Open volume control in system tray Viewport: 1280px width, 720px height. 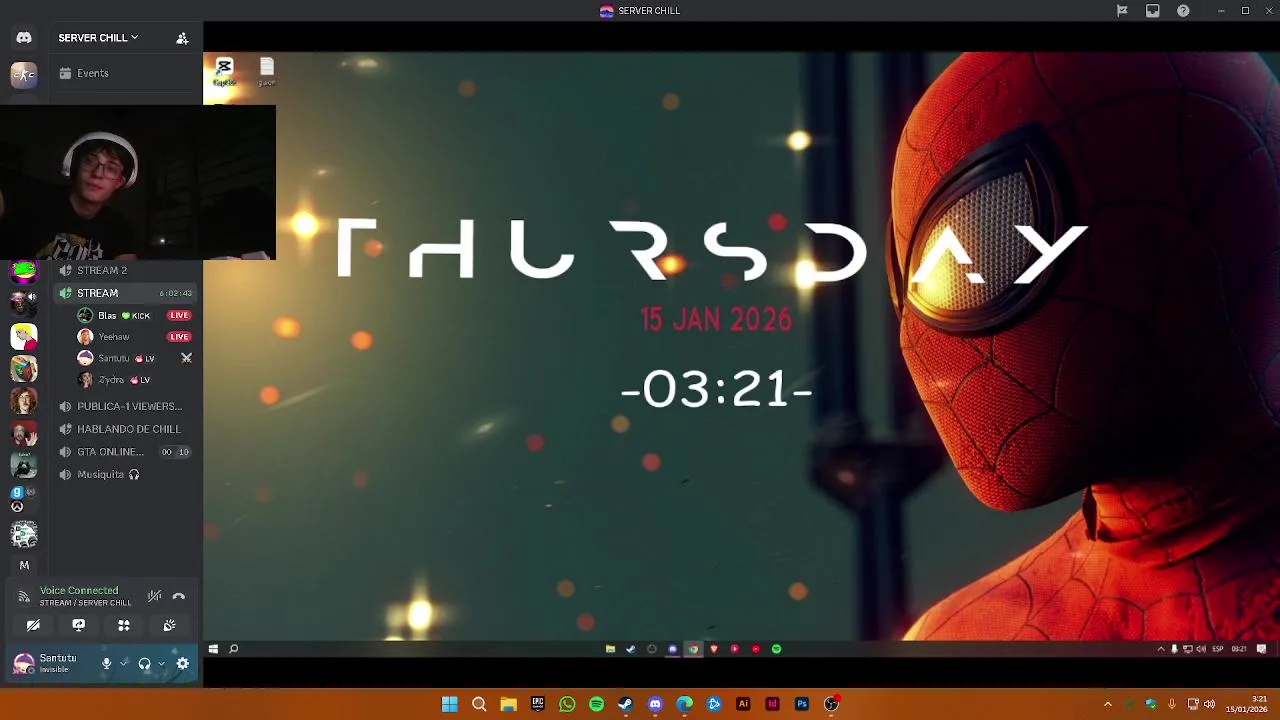[1209, 705]
